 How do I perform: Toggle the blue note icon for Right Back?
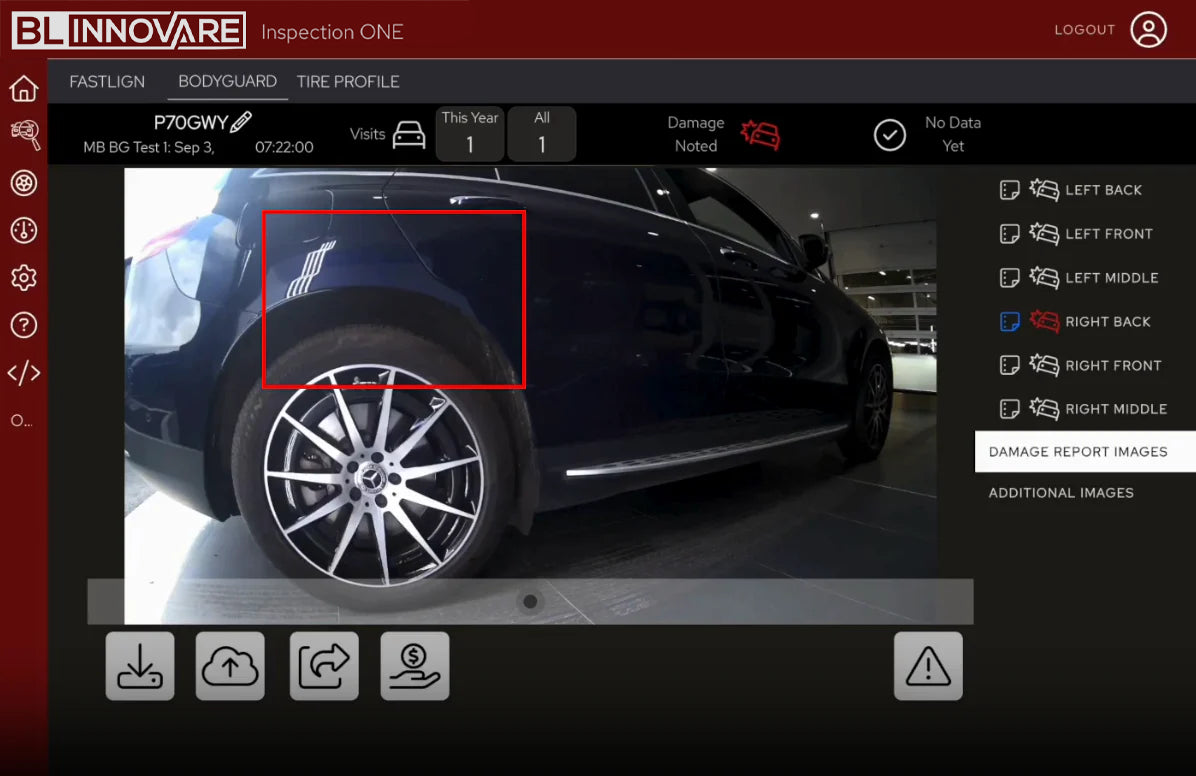pyautogui.click(x=1010, y=322)
